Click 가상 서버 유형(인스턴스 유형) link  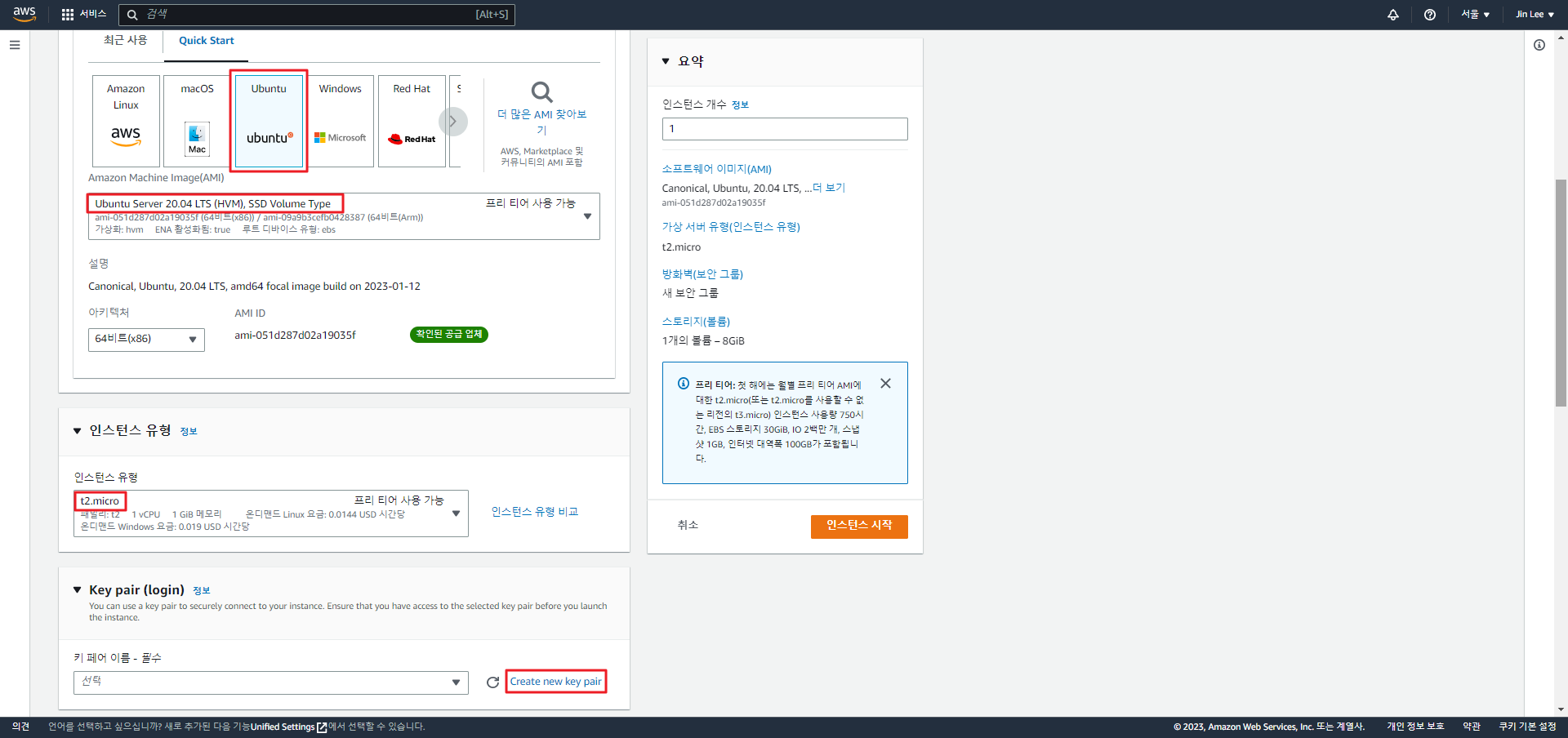click(731, 227)
